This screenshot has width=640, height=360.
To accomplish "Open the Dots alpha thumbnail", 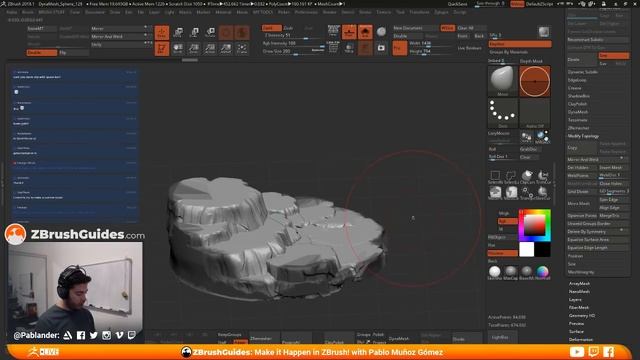I will [502, 113].
